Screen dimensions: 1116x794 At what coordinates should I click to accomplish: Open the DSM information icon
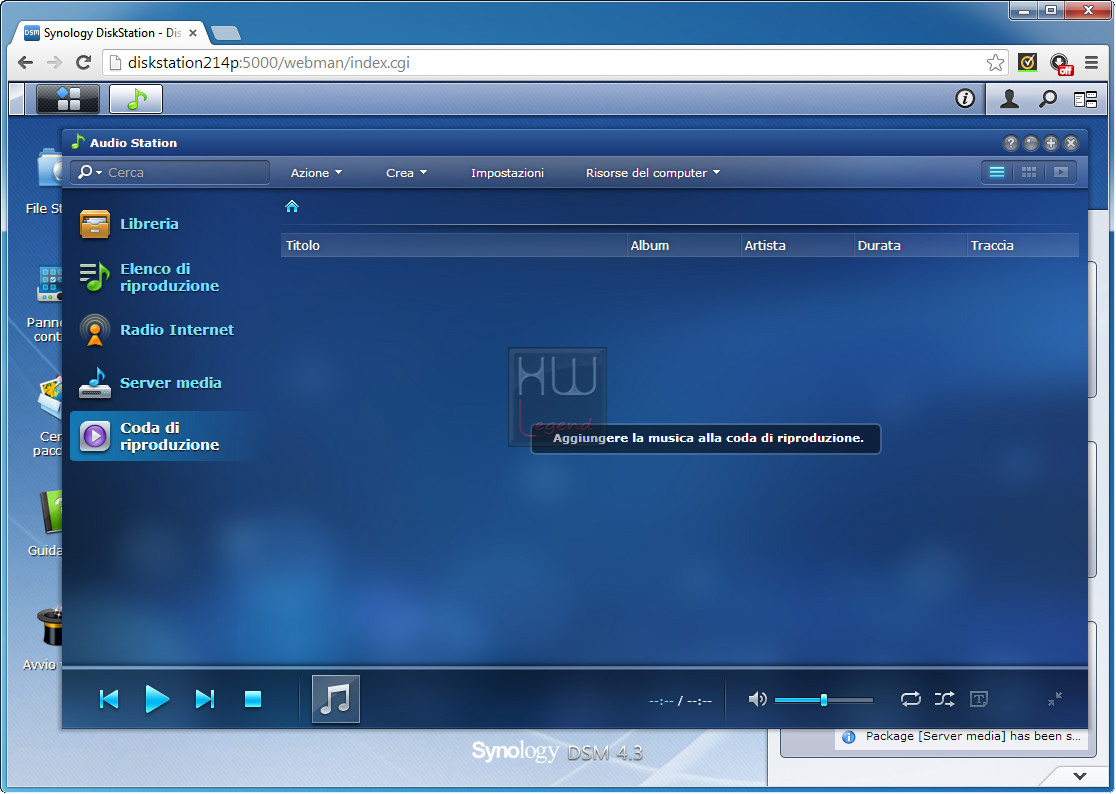pos(964,98)
